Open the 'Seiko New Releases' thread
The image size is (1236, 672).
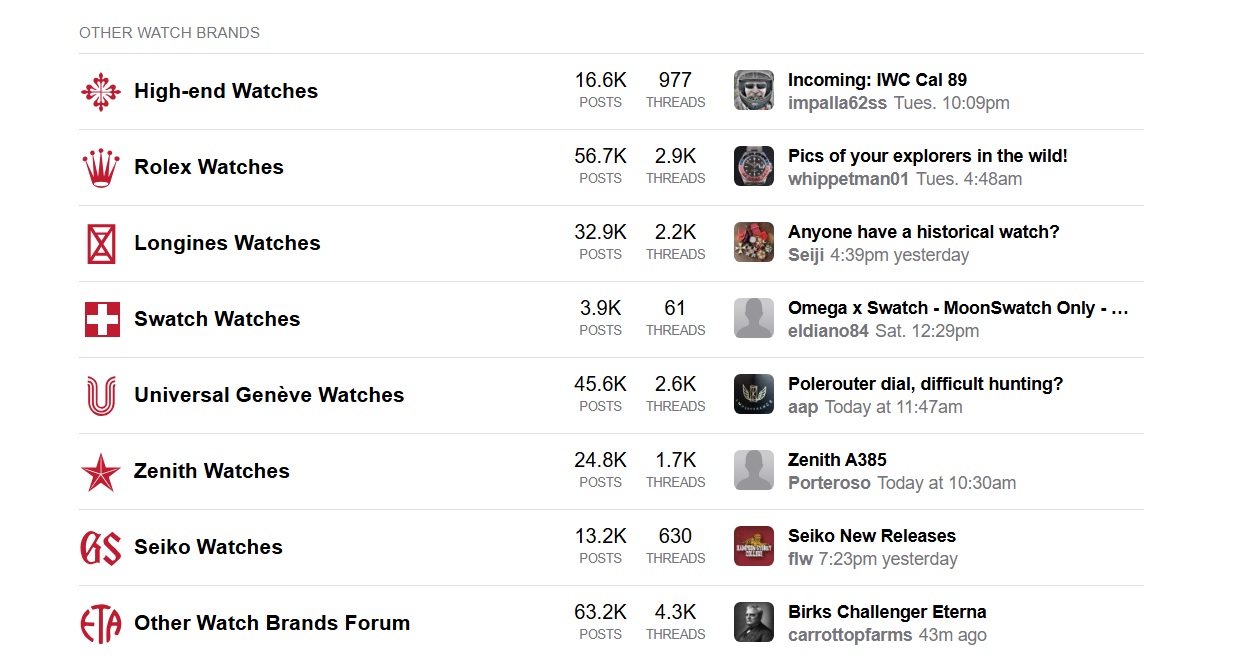point(871,536)
